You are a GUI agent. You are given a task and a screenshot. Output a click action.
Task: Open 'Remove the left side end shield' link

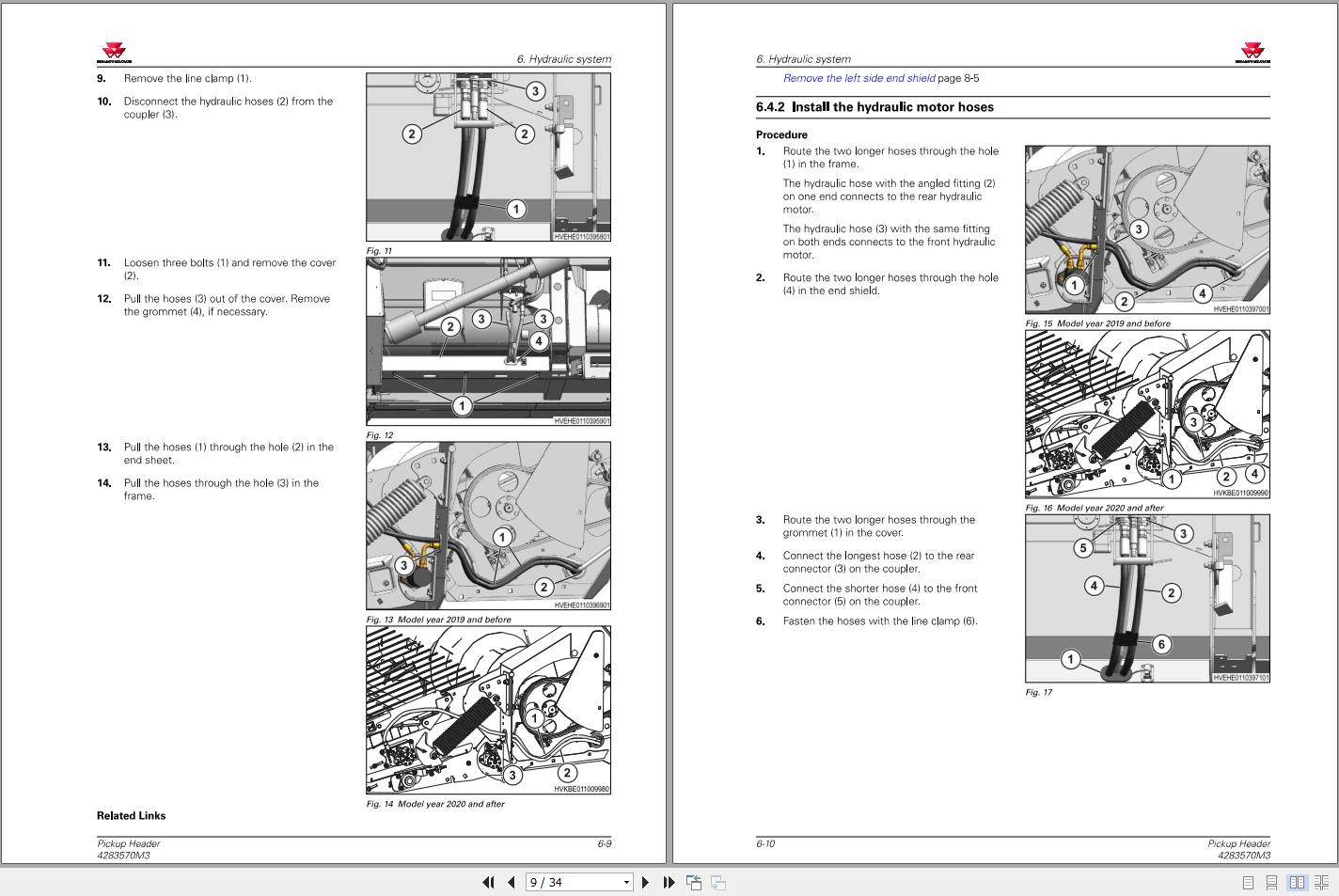pos(859,78)
